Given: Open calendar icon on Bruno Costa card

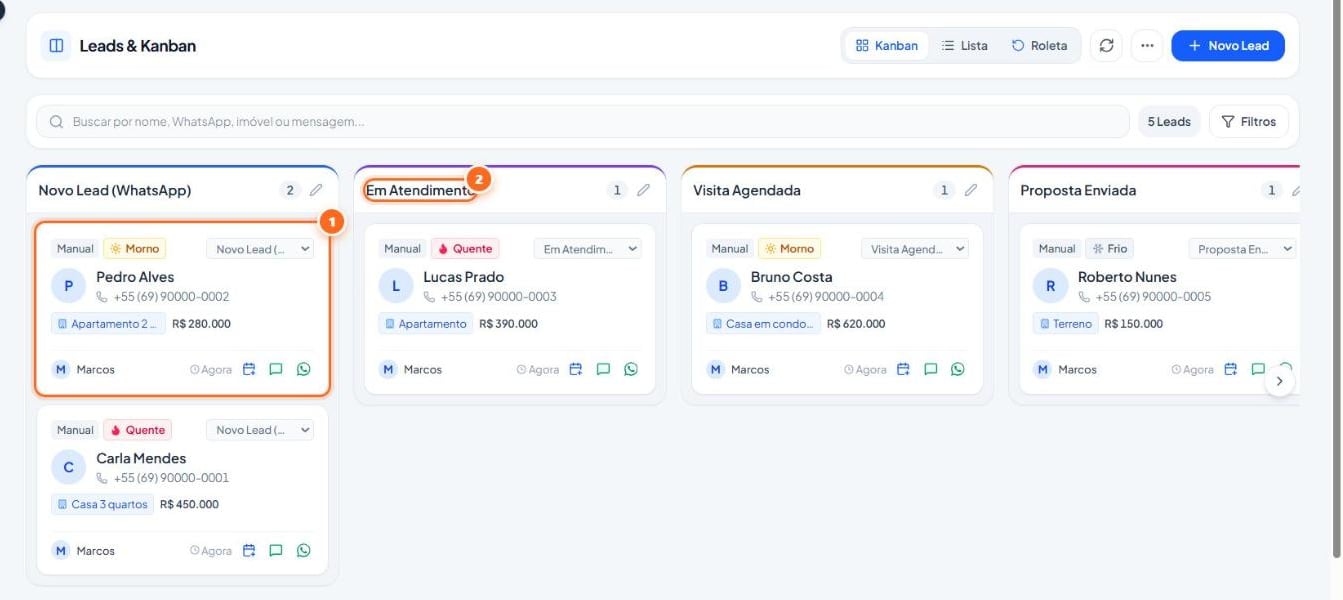Looking at the screenshot, I should 903,369.
